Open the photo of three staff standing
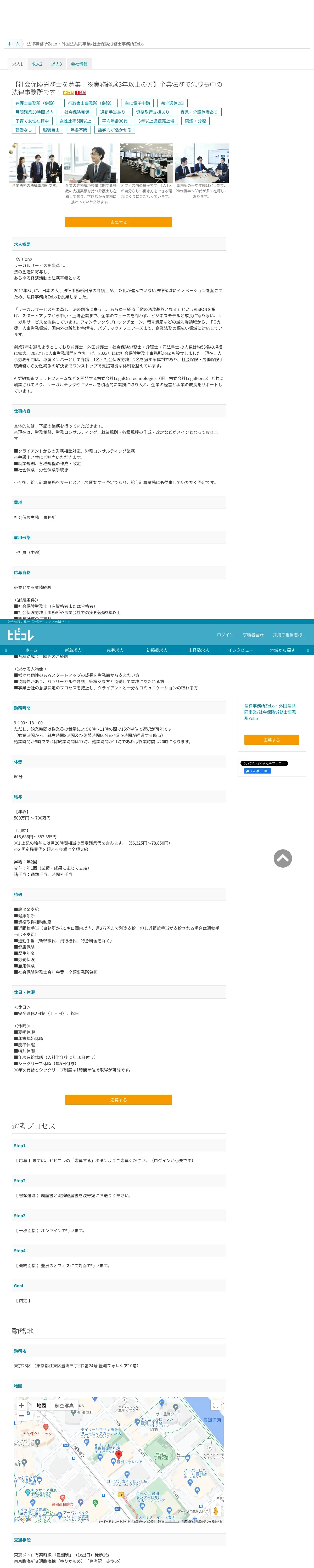 tap(35, 163)
